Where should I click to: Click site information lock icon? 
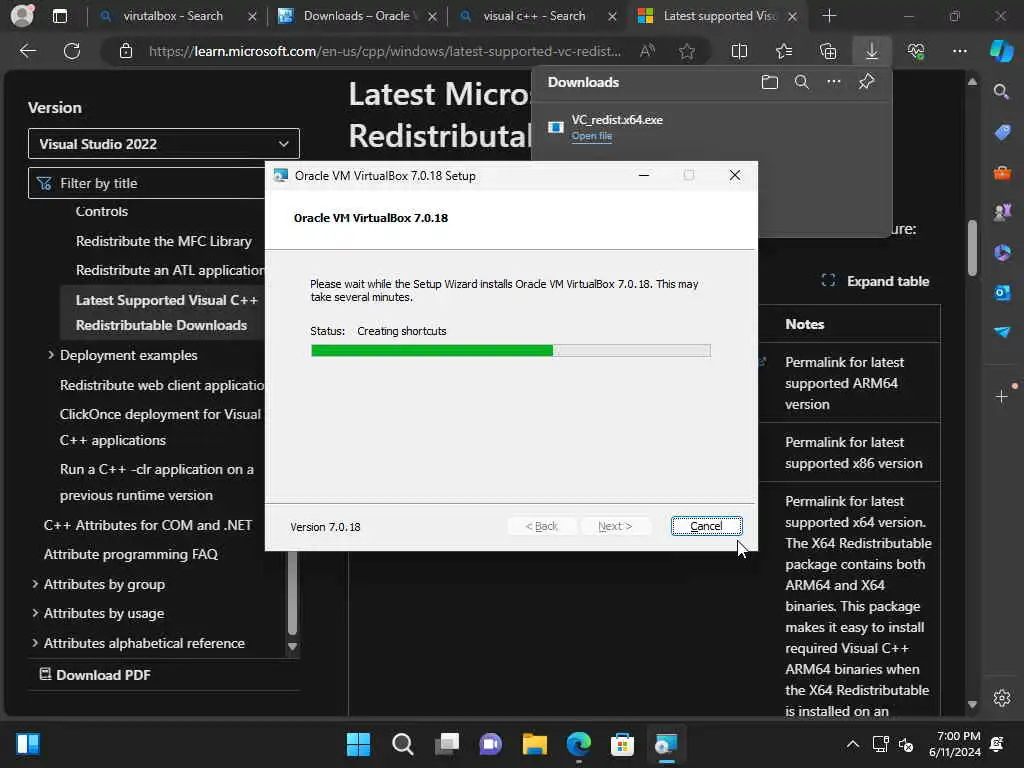[x=126, y=51]
